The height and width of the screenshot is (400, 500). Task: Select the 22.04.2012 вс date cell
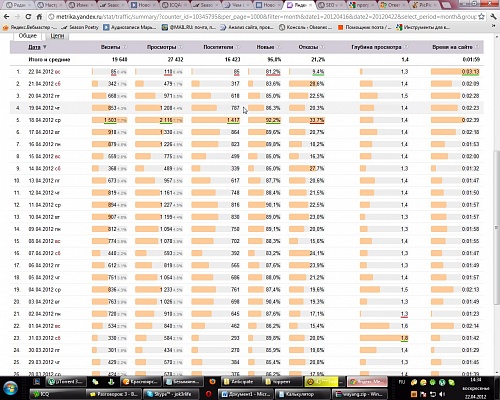coord(44,72)
